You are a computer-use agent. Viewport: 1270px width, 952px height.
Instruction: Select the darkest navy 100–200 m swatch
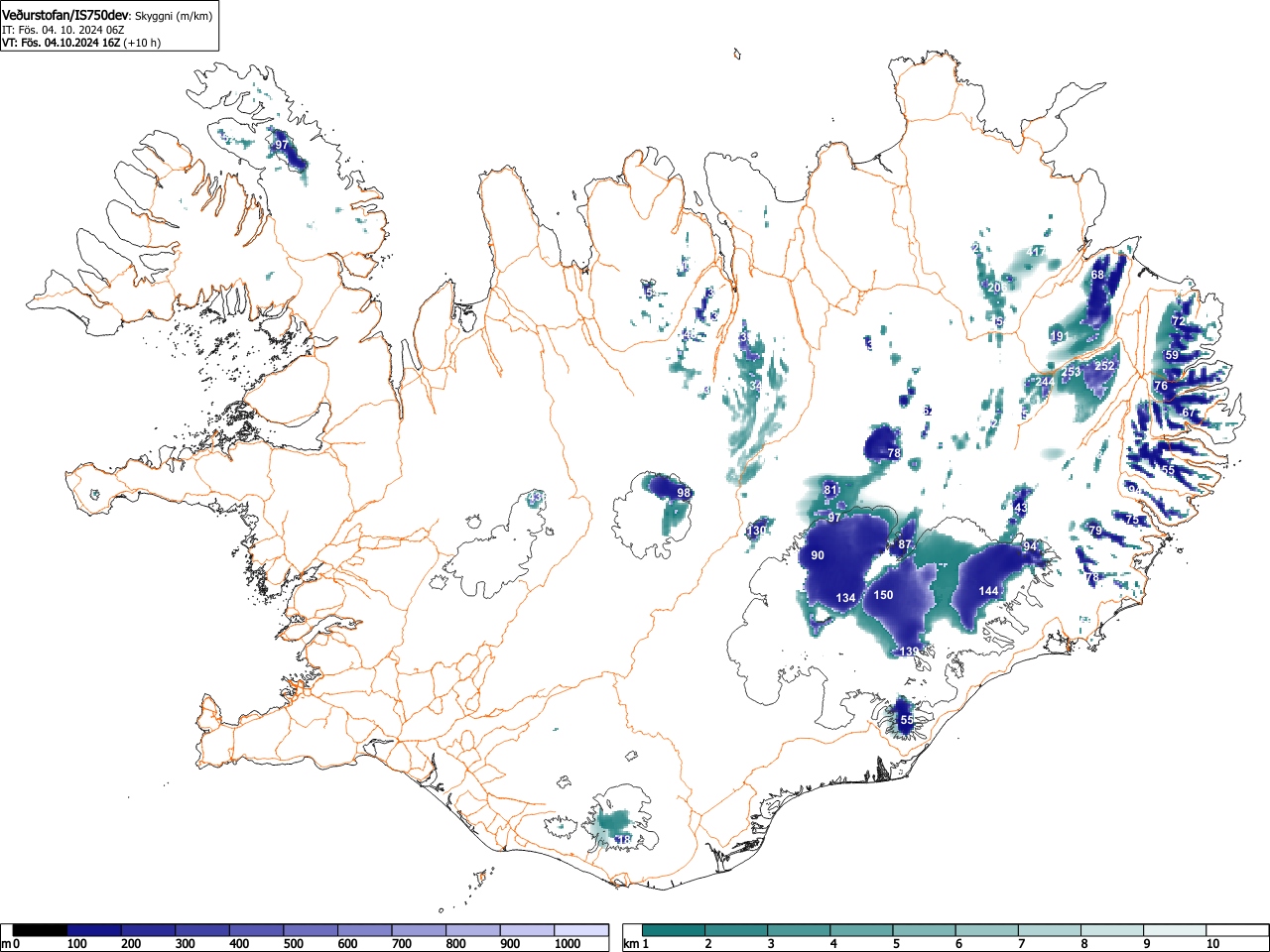[94, 930]
